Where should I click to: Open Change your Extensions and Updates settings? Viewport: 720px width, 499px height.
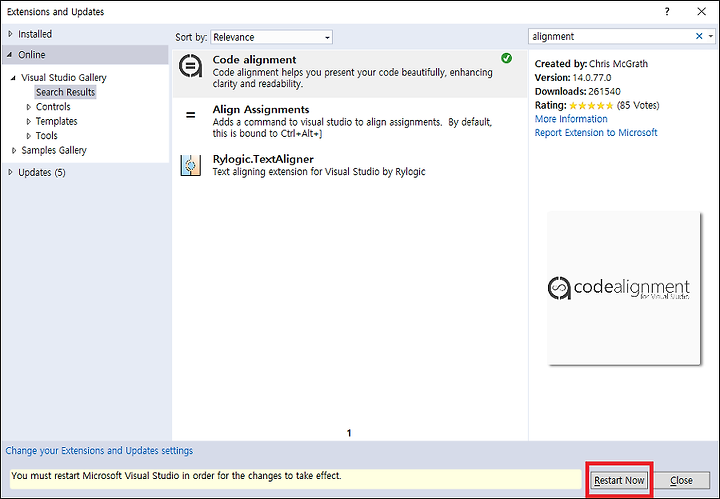pos(99,451)
